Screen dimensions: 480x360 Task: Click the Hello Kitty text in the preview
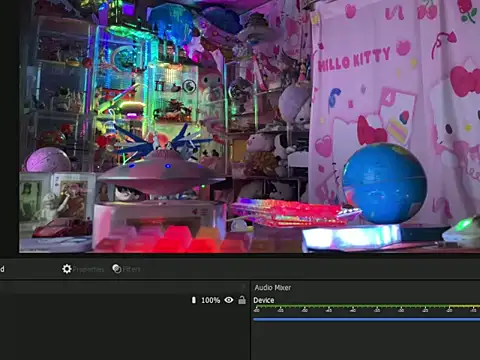click(354, 60)
